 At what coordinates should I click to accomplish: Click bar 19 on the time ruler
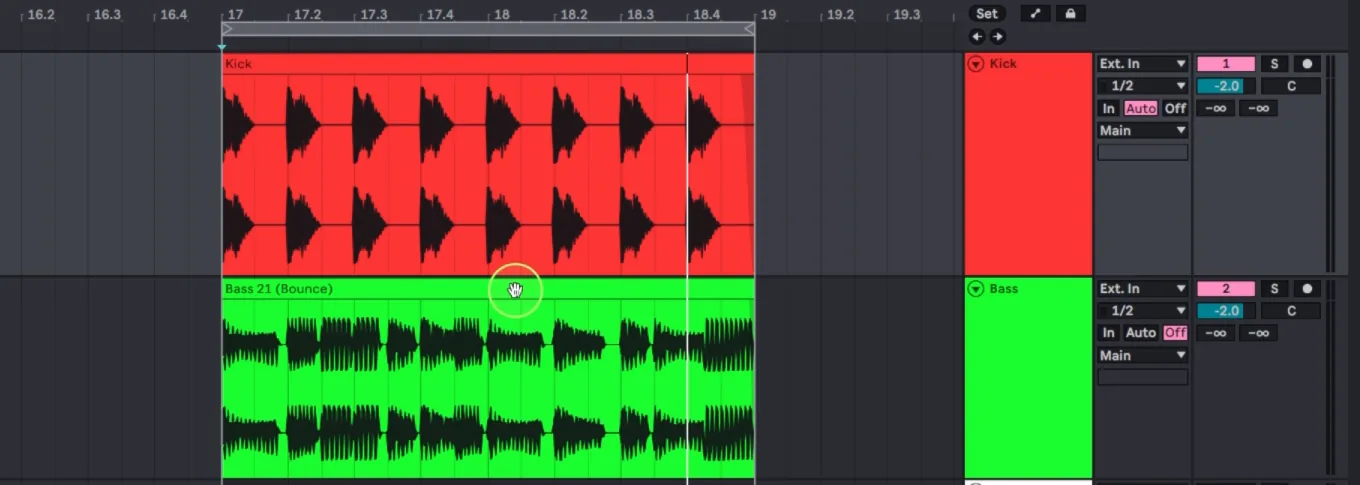[x=768, y=15]
